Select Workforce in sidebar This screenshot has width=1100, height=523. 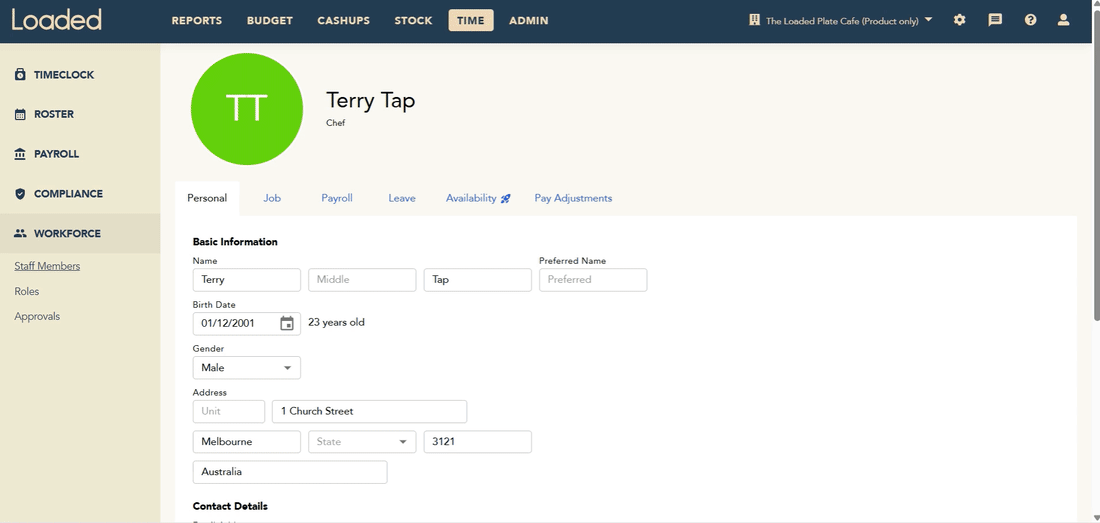click(x=80, y=233)
